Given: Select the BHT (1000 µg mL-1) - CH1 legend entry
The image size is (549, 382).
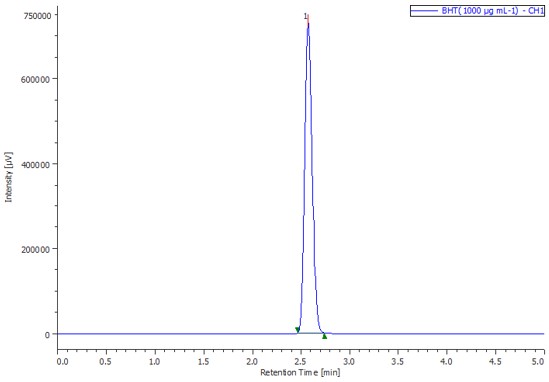Looking at the screenshot, I should [x=477, y=11].
